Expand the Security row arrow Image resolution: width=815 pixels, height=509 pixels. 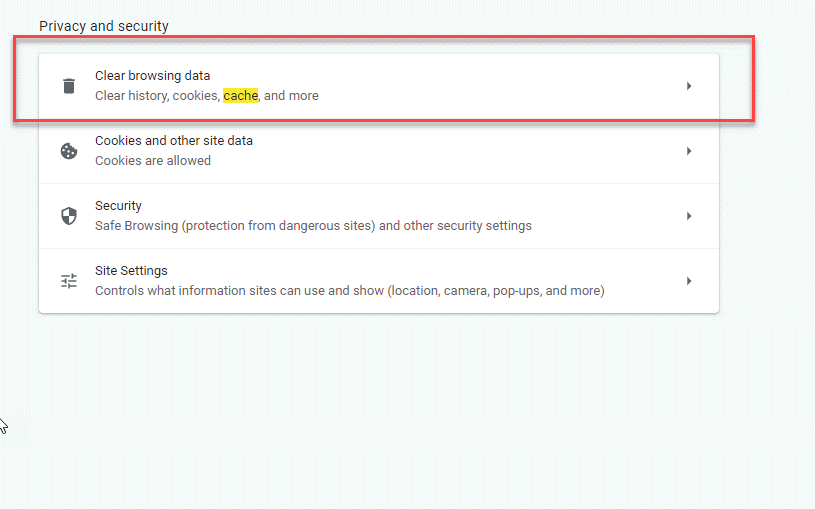[x=689, y=216]
